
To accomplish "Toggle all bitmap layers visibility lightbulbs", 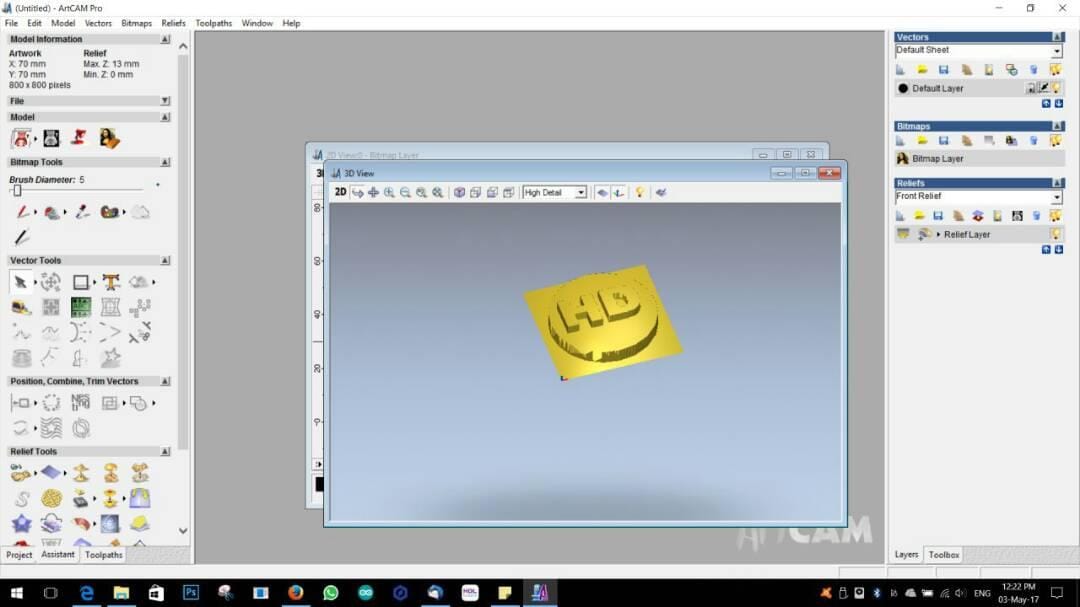I will coord(1055,141).
